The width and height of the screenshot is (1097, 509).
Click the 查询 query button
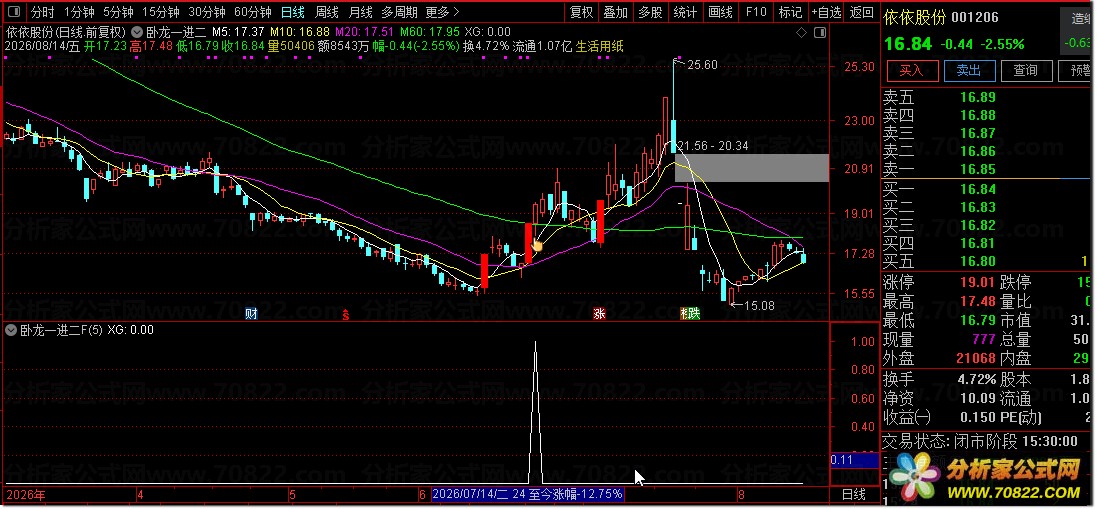(1025, 71)
